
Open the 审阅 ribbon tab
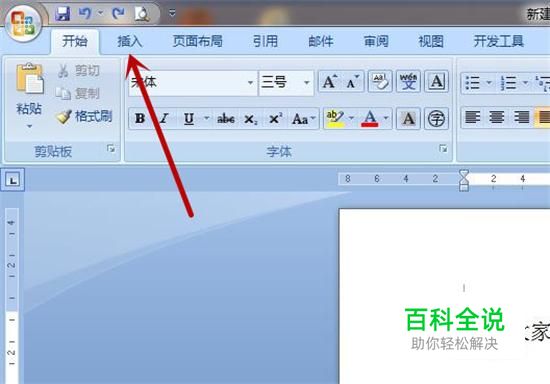(376, 41)
